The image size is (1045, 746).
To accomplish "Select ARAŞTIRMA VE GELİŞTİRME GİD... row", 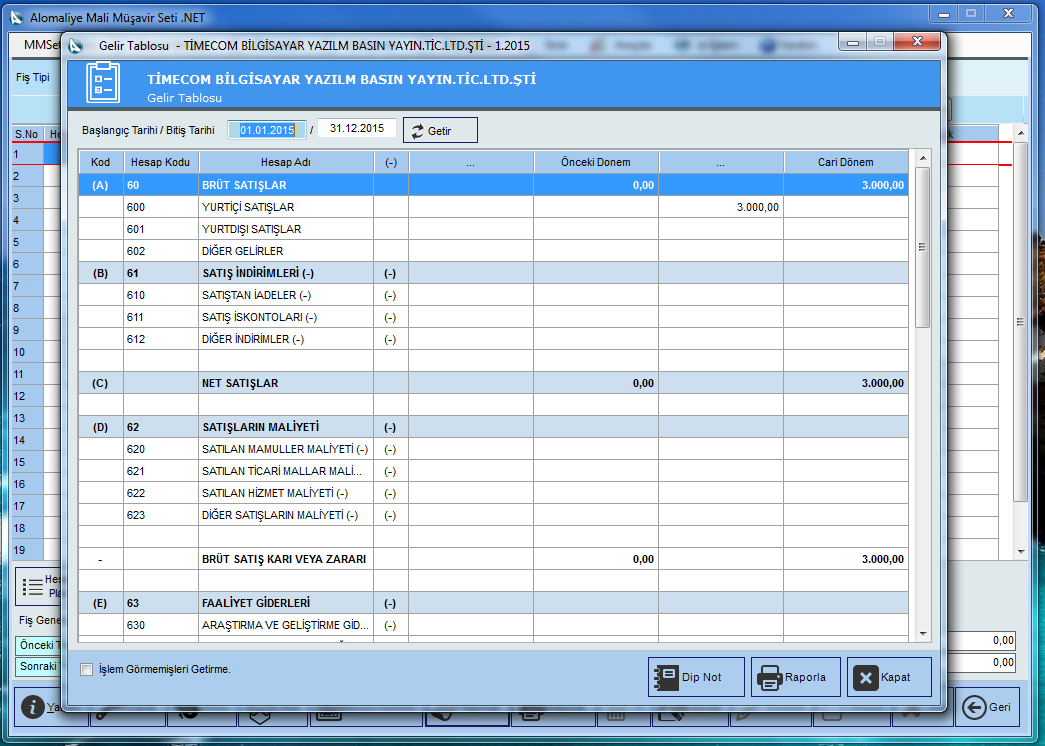I will (x=493, y=625).
